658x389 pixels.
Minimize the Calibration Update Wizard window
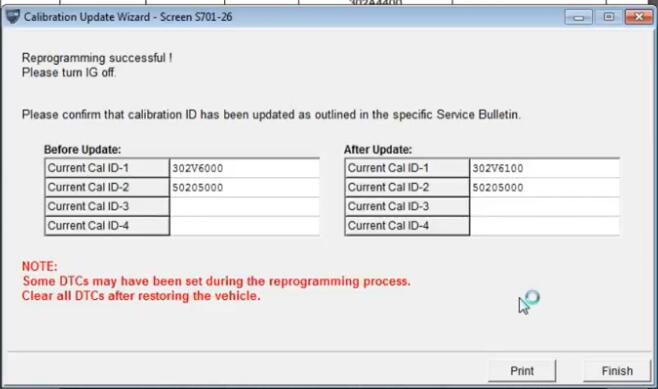(x=579, y=17)
